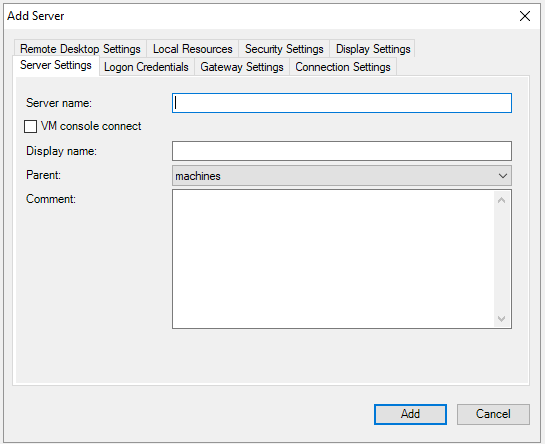The width and height of the screenshot is (545, 444).
Task: Enable the VM console connect checkbox
Action: [x=31, y=126]
